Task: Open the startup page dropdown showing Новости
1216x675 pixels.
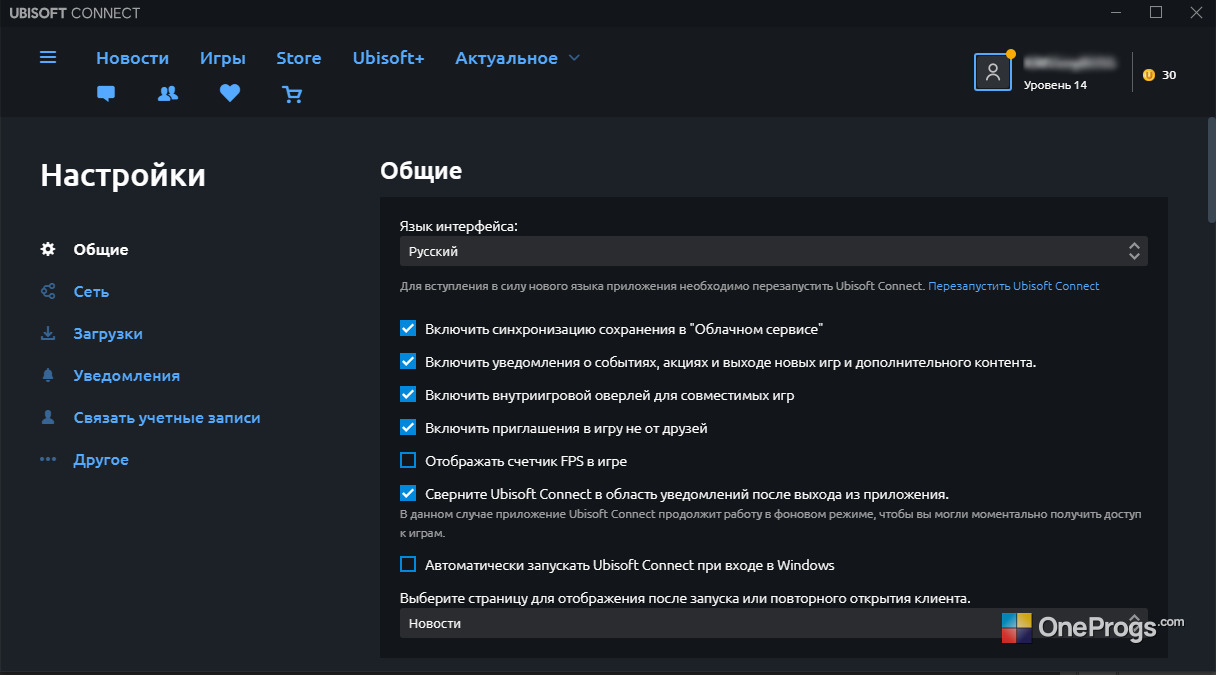Action: click(x=773, y=623)
